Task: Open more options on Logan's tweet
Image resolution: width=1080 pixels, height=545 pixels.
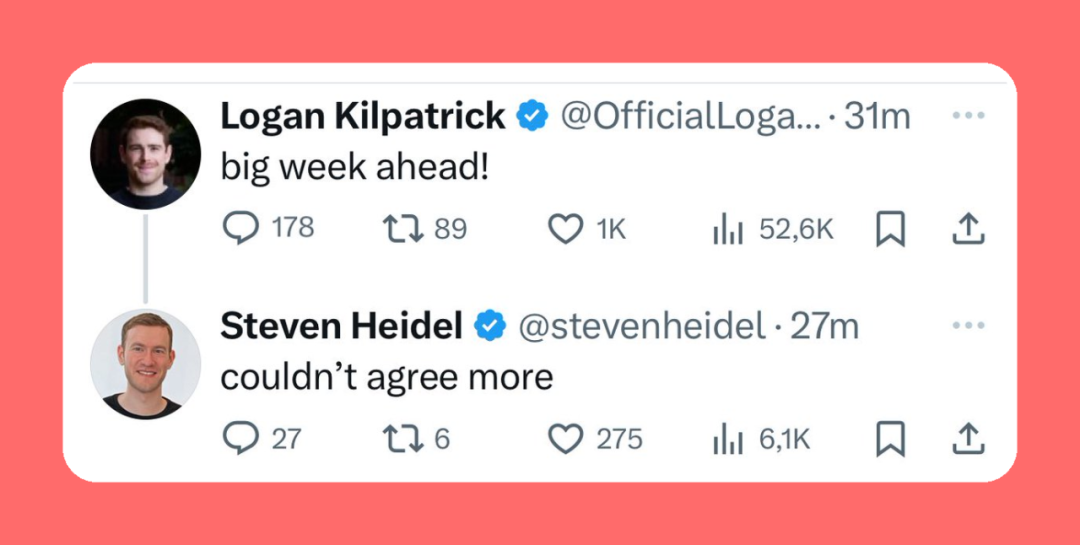Action: (x=968, y=116)
